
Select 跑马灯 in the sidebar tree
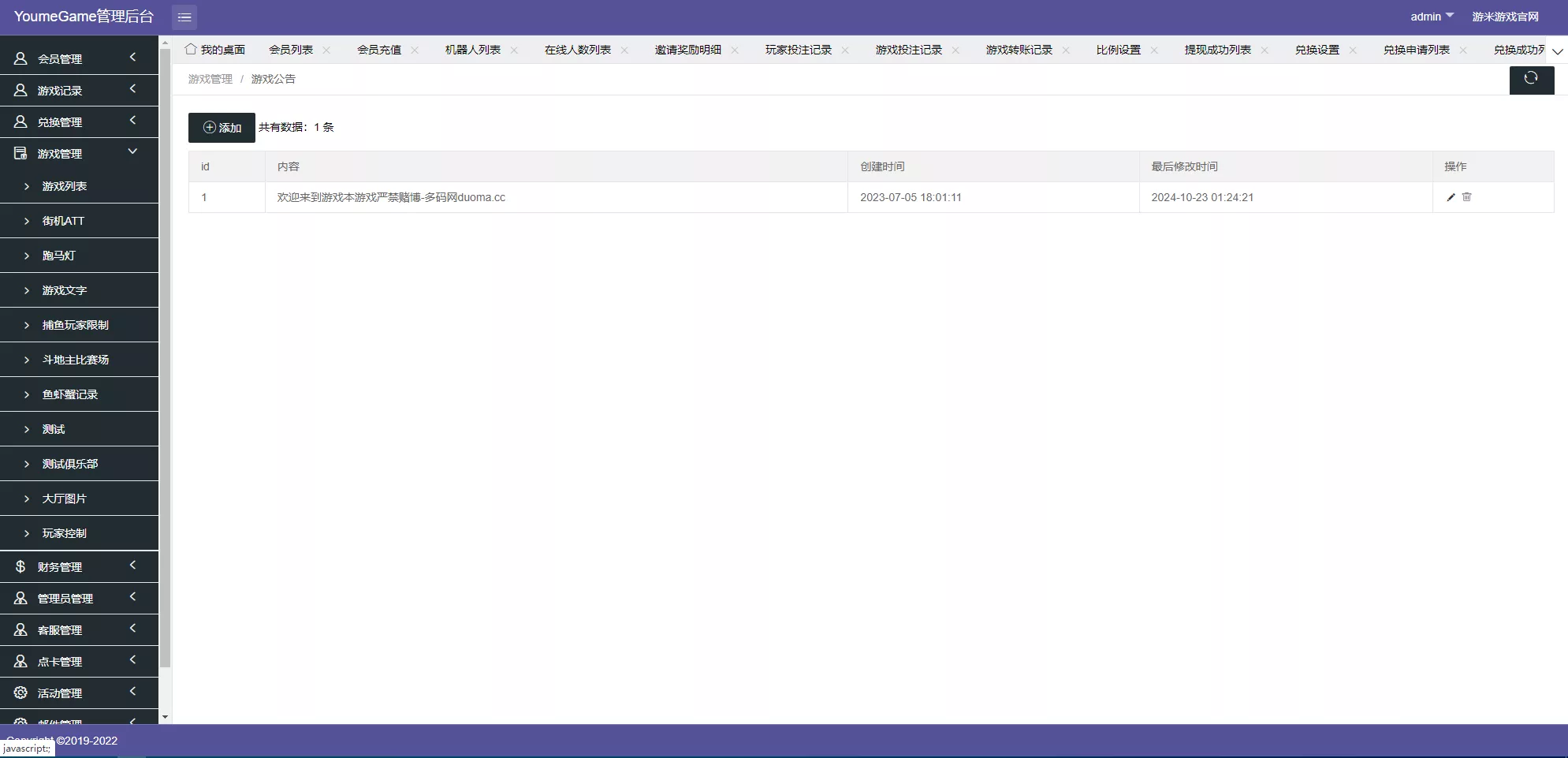58,256
